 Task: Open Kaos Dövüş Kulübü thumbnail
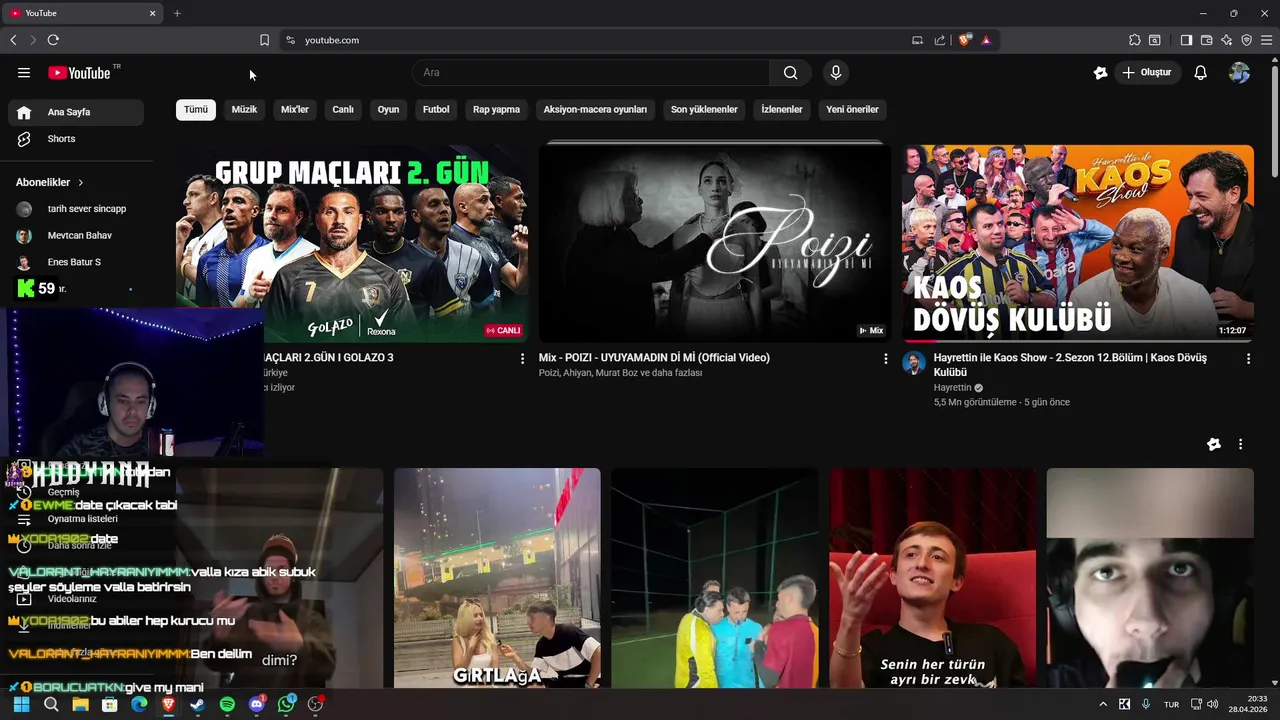coord(1078,243)
